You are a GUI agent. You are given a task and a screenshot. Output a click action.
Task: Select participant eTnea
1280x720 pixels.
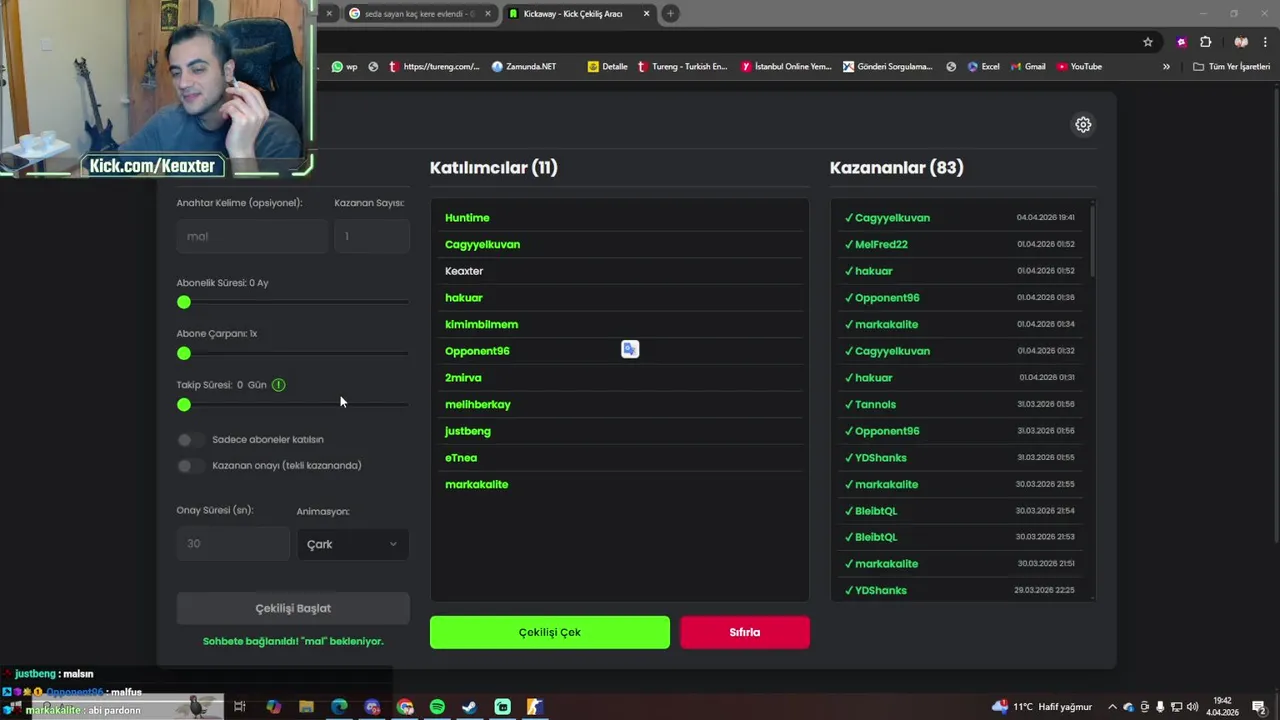pyautogui.click(x=461, y=458)
